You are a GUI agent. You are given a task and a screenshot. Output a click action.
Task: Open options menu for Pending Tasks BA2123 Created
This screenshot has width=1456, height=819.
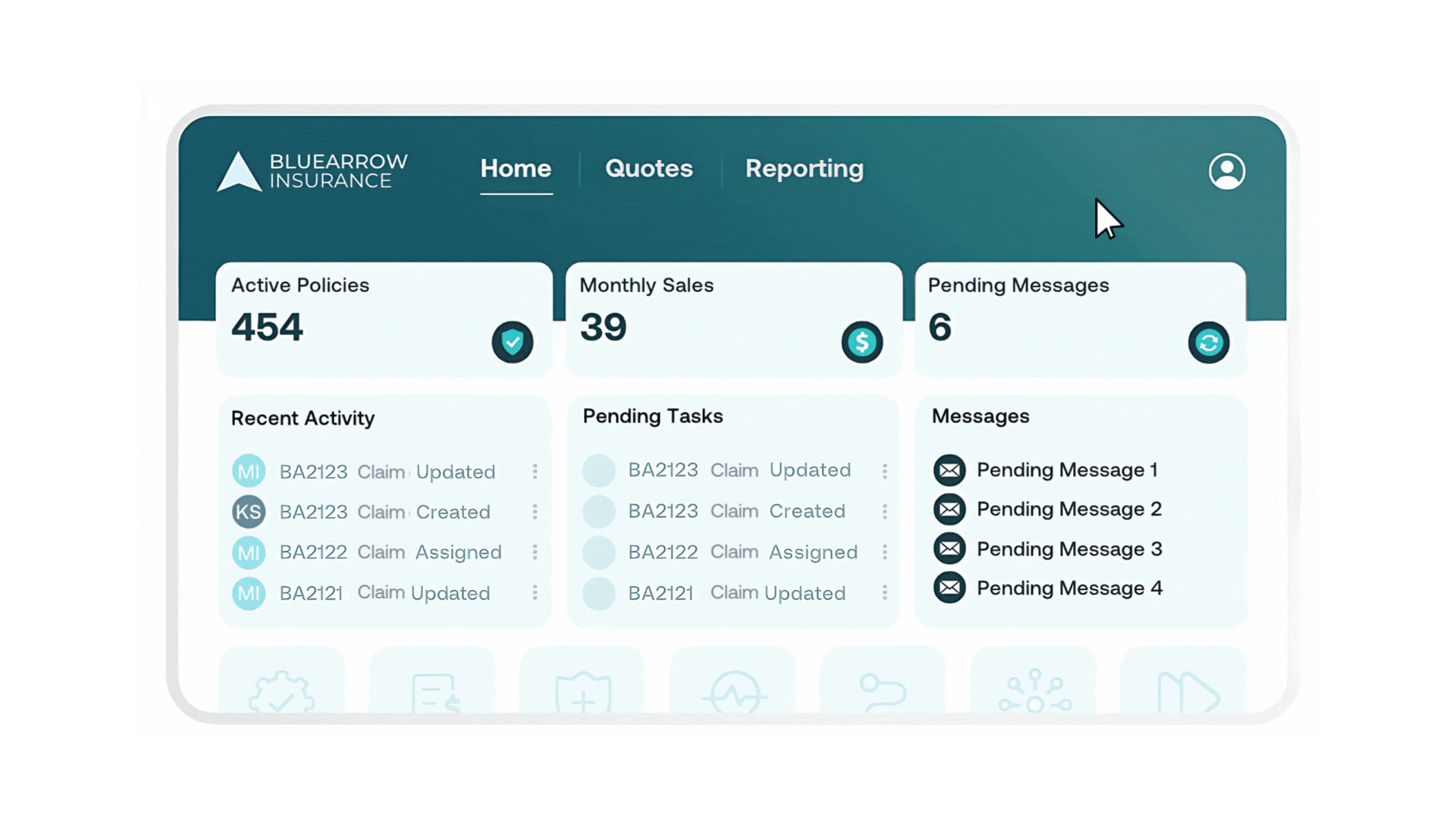(885, 512)
